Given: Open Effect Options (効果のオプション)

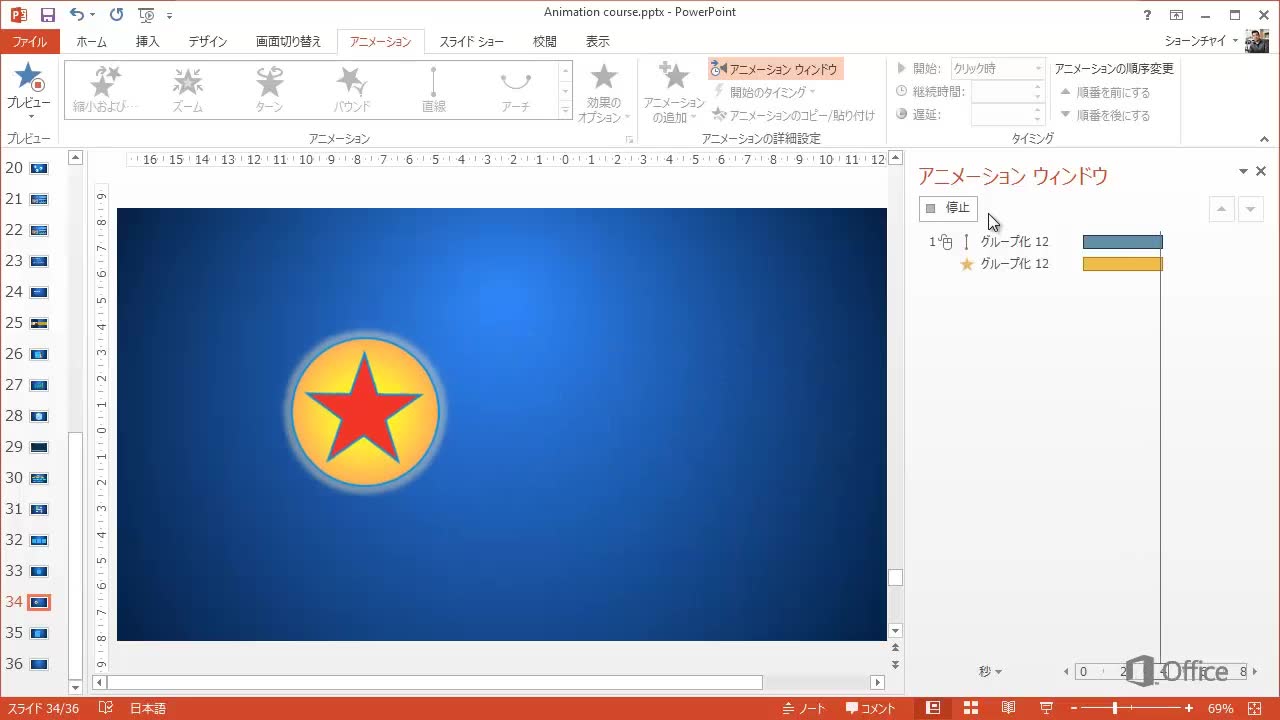Looking at the screenshot, I should 603,92.
